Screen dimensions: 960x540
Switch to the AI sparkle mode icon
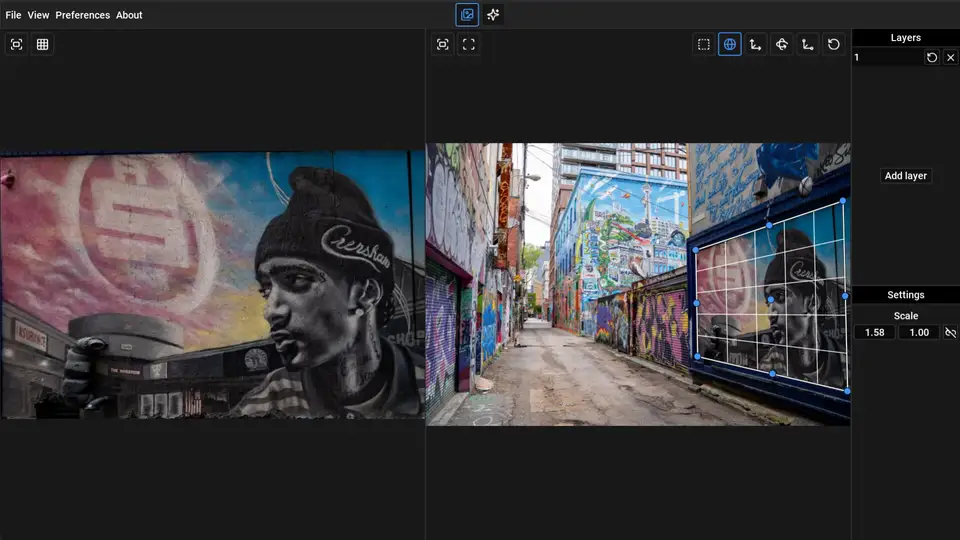tap(493, 15)
